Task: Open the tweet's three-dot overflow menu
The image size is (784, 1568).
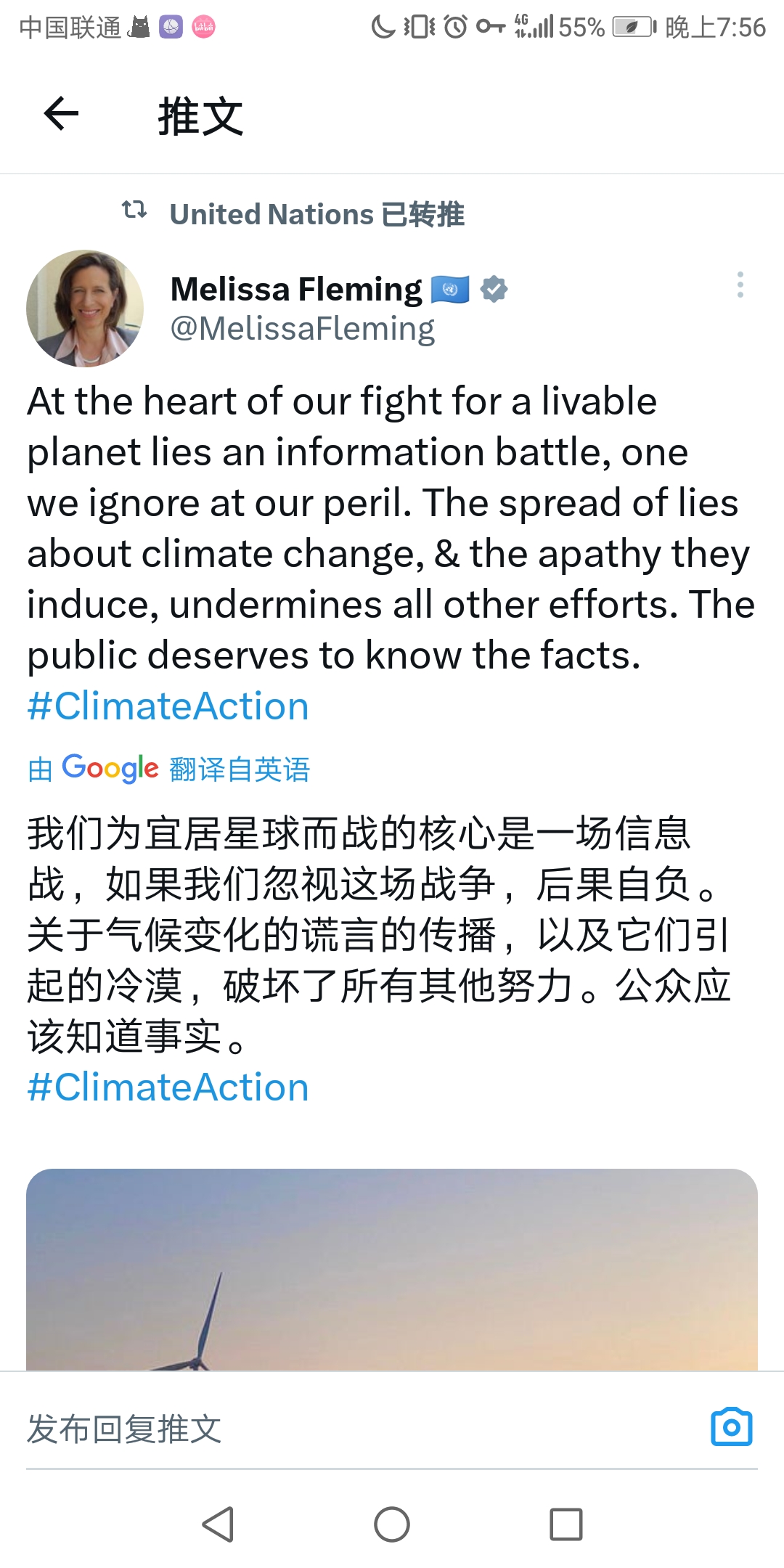Action: (x=740, y=285)
